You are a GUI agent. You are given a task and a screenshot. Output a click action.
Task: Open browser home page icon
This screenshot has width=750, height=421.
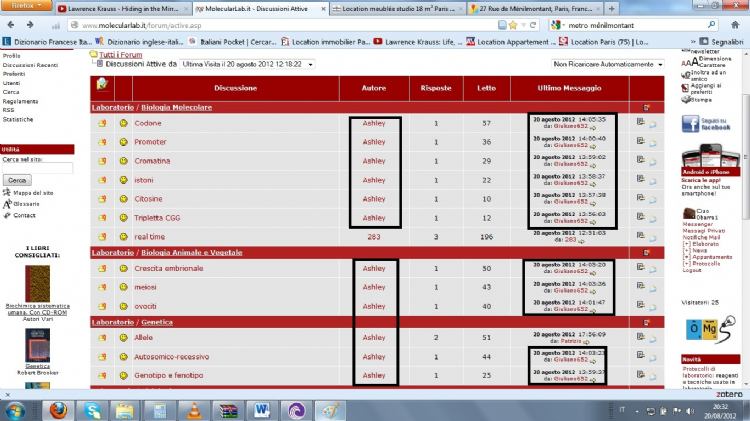[735, 25]
